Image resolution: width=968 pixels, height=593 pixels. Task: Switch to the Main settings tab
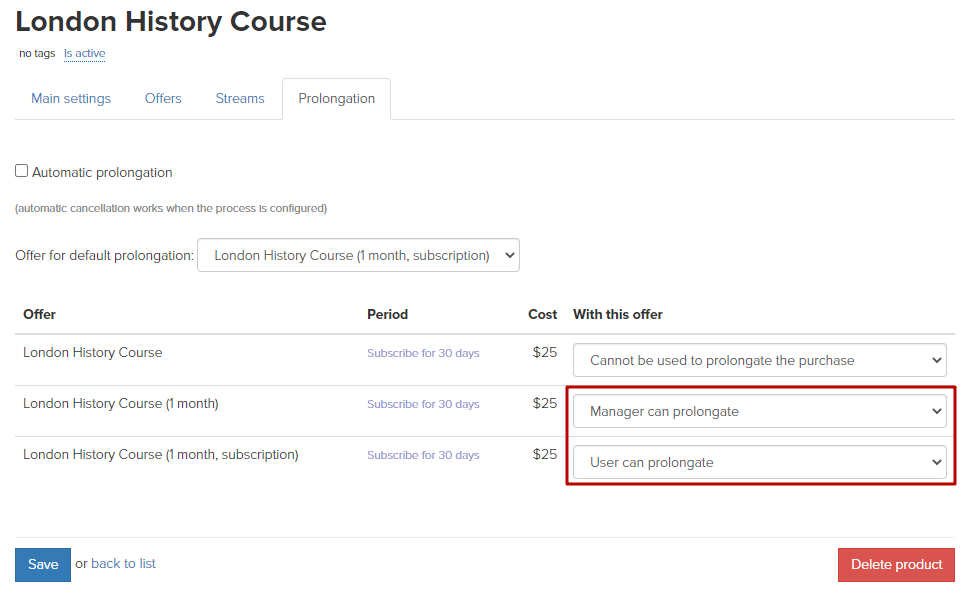[x=71, y=99]
